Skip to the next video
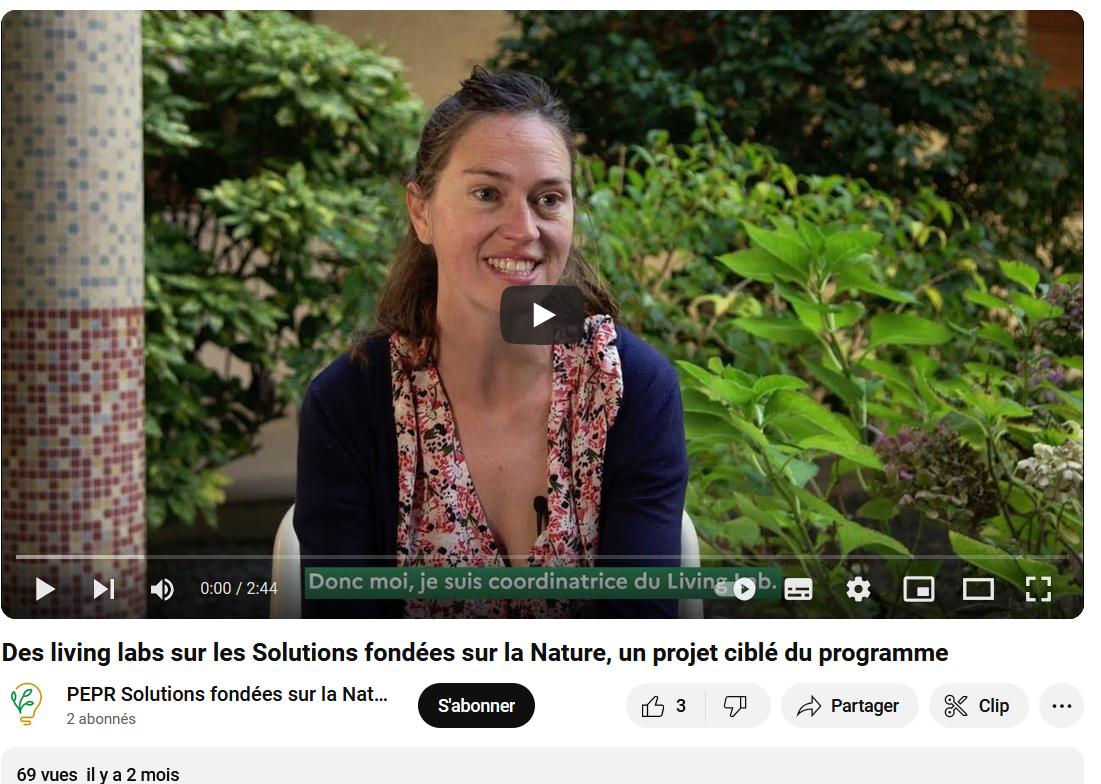Image resolution: width=1101 pixels, height=784 pixels. (x=104, y=589)
